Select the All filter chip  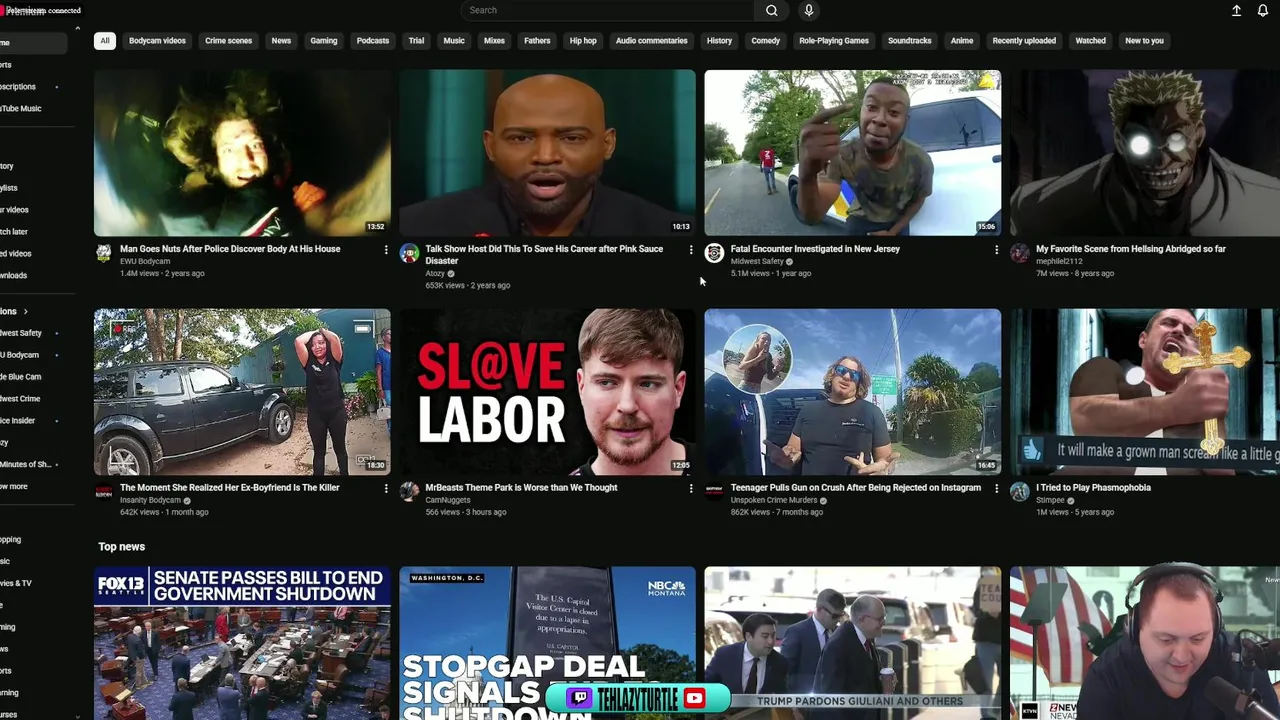point(105,41)
